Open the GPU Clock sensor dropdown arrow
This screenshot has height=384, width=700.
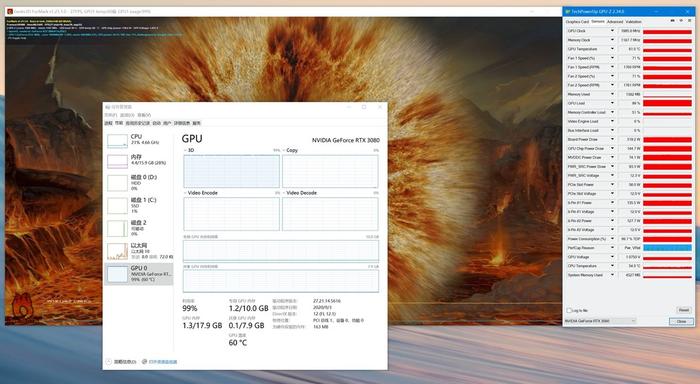click(x=612, y=31)
